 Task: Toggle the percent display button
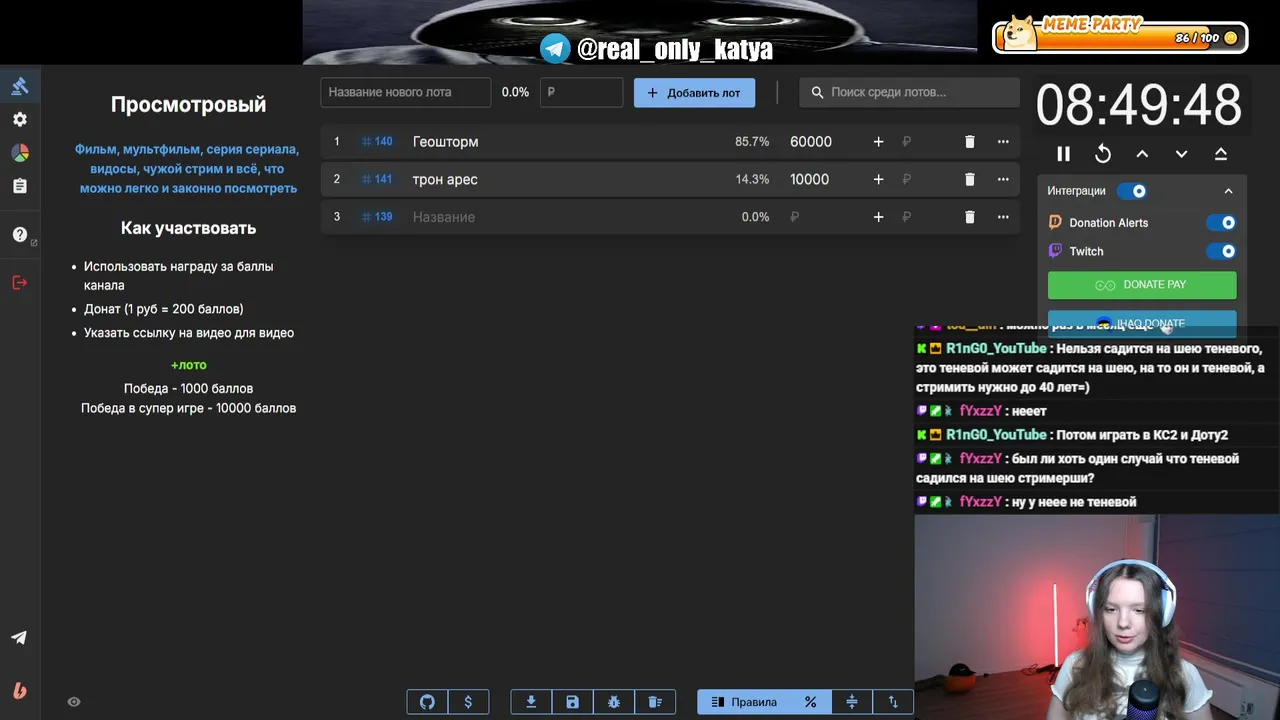810,702
